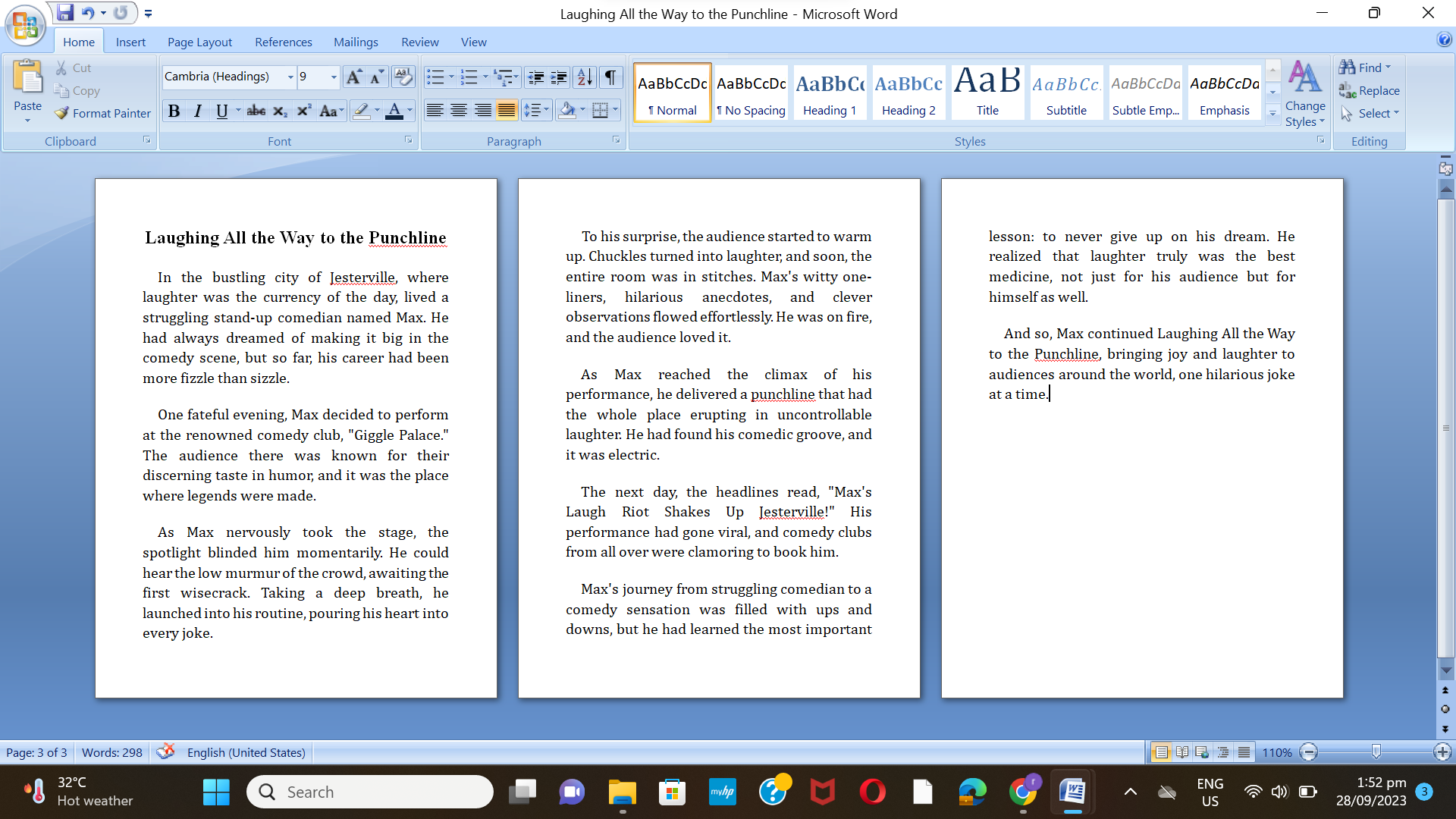The image size is (1456, 819).
Task: Click the Words: 298 status bar counter
Action: tap(112, 752)
